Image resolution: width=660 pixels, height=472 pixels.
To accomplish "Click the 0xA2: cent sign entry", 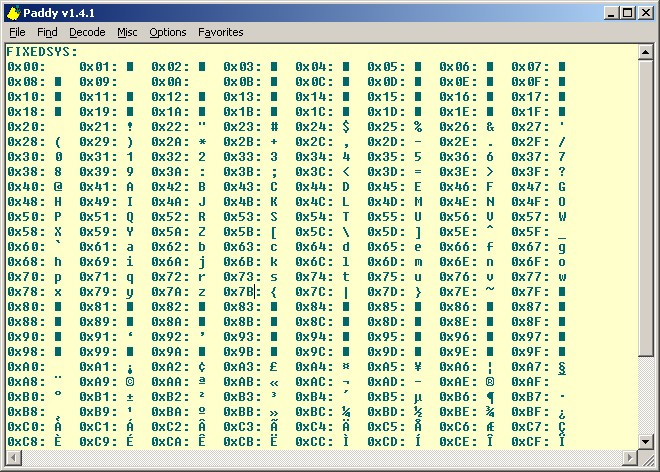I will [179, 367].
